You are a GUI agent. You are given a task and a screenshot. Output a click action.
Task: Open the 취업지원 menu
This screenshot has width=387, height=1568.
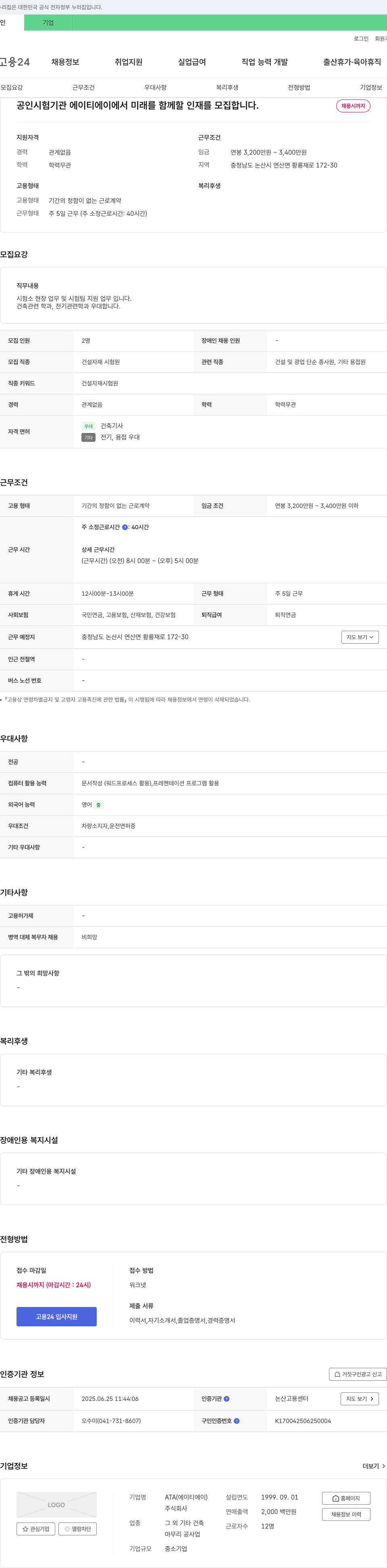click(129, 62)
